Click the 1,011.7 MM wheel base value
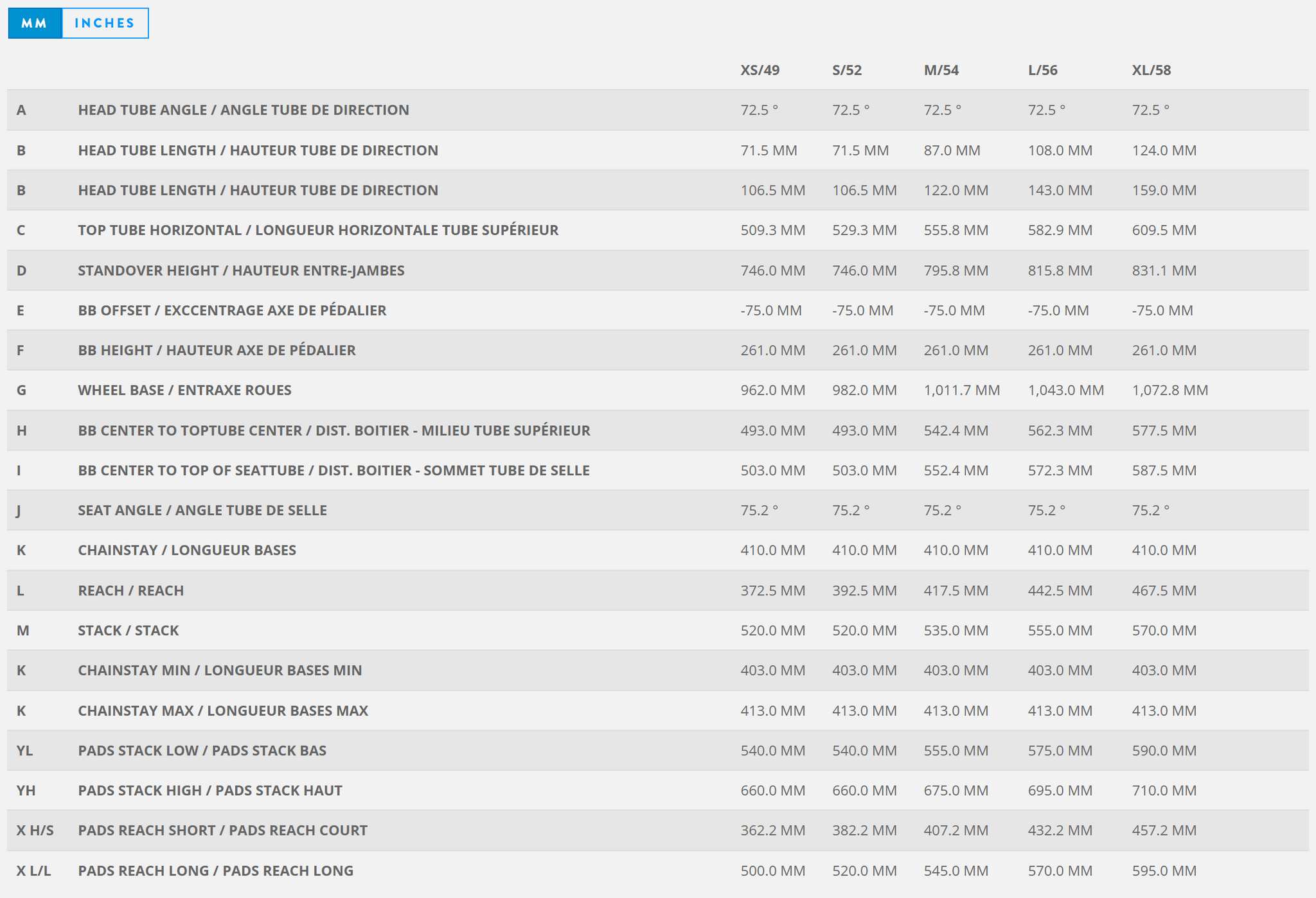The image size is (1316, 898). click(962, 390)
